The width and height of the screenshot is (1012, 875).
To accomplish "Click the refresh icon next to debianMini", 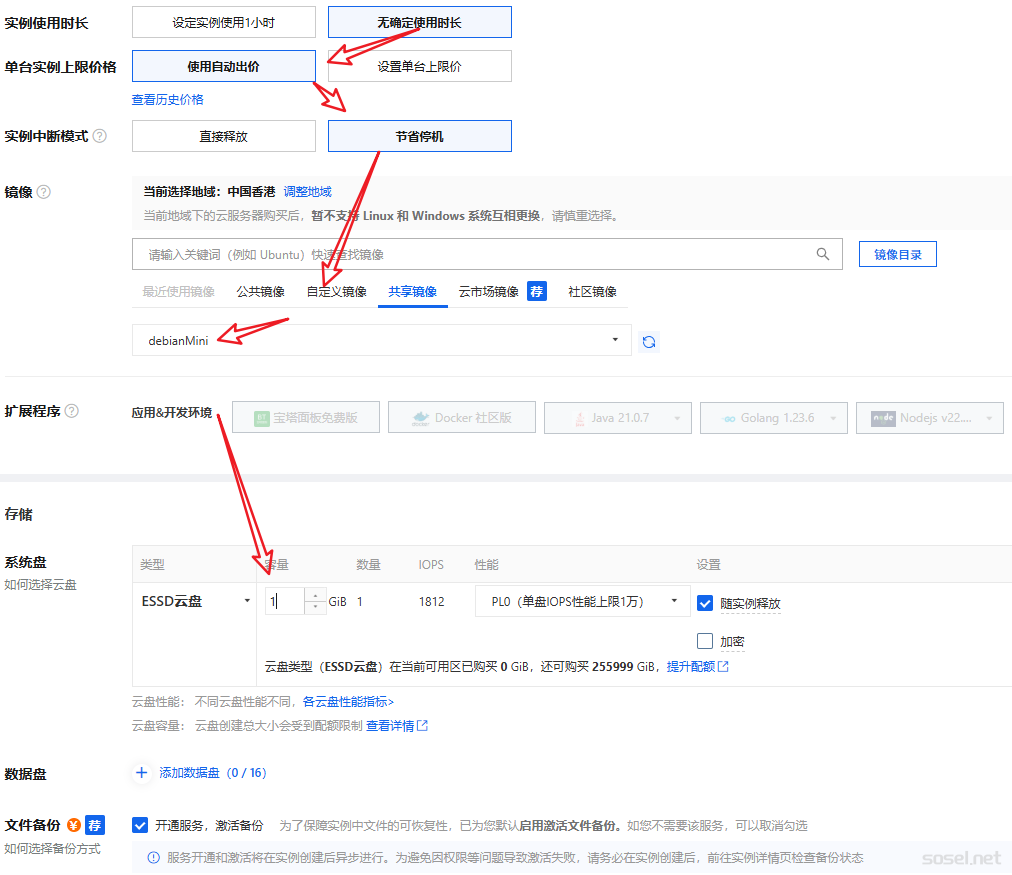I will pos(649,341).
